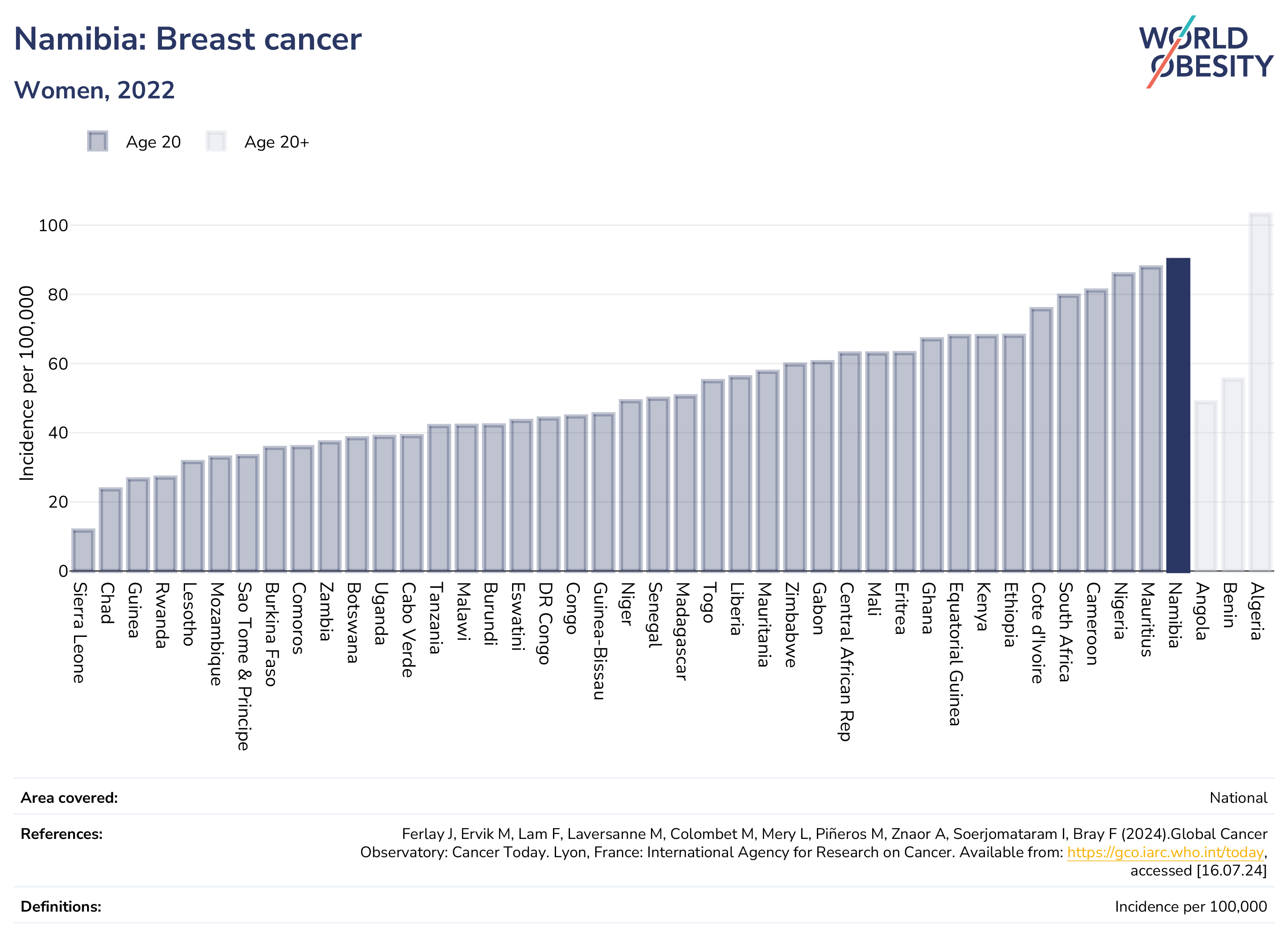1288x946 pixels.
Task: Click the Namibia: Breast cancer title
Action: 188,39
